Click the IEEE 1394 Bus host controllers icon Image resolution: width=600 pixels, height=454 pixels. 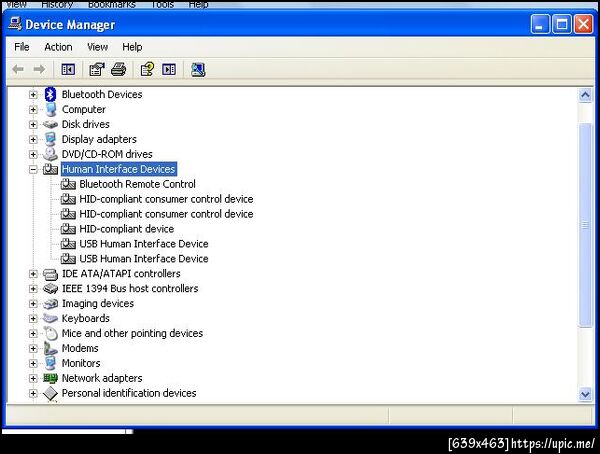(50, 289)
